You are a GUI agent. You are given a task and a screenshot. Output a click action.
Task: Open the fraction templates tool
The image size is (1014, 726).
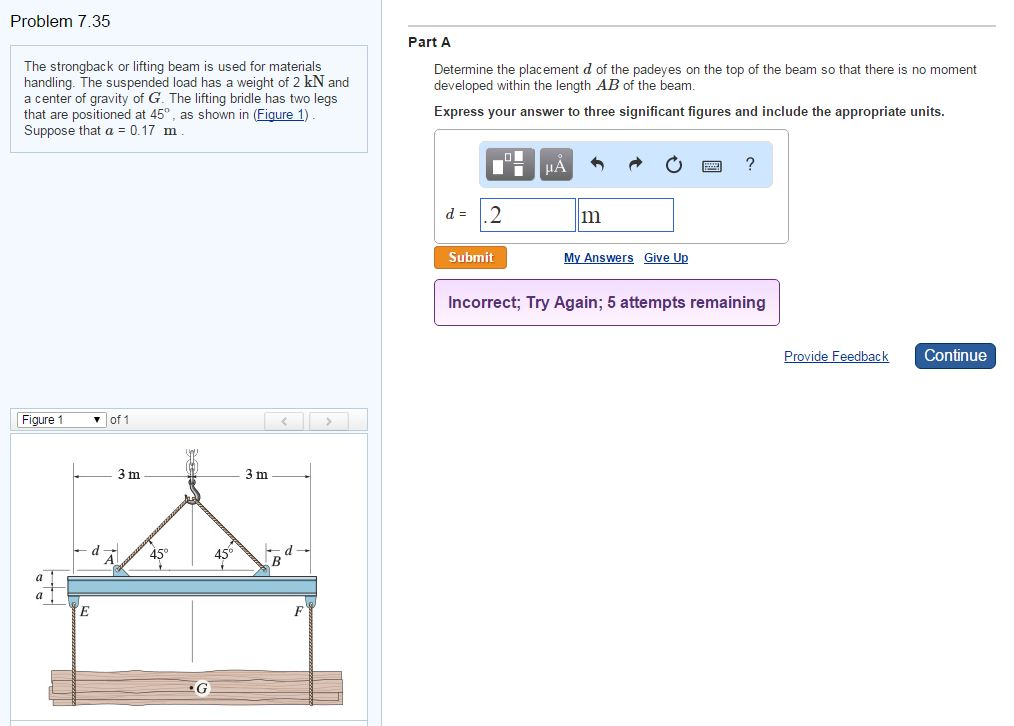[x=512, y=165]
